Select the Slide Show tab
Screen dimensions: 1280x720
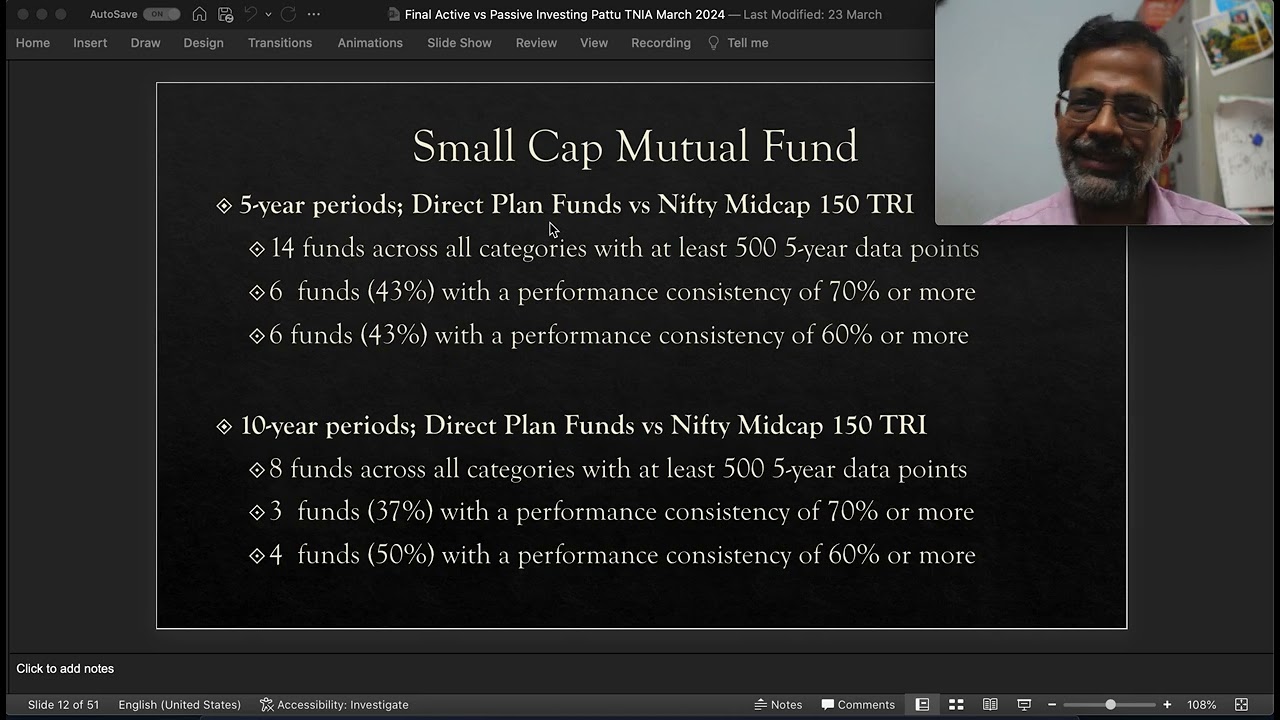[459, 43]
